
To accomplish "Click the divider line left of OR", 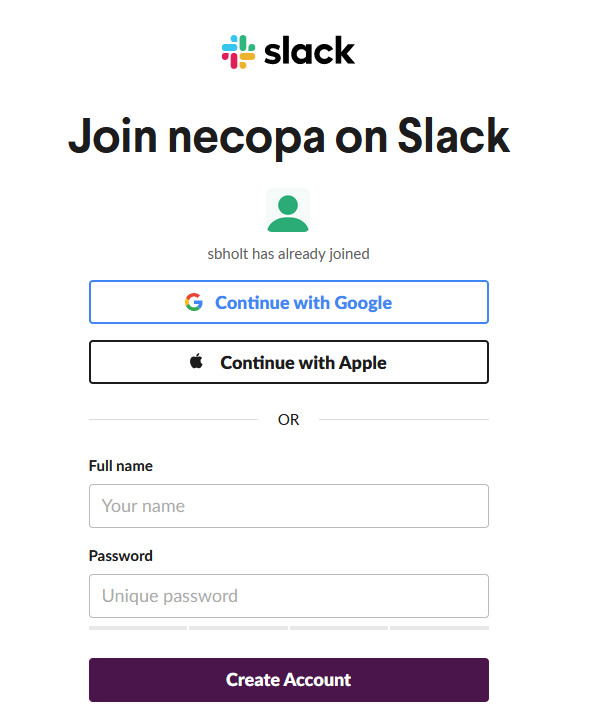I will click(173, 420).
